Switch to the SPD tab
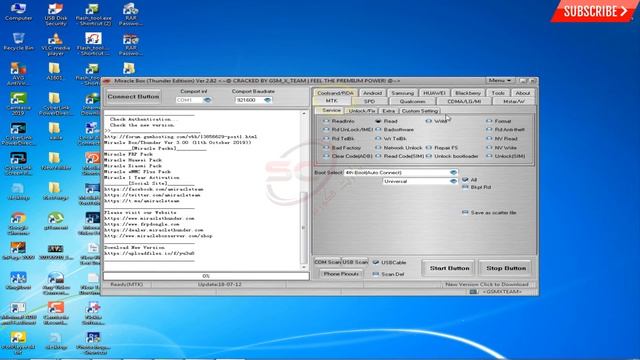This screenshot has width=640, height=360. click(x=369, y=101)
